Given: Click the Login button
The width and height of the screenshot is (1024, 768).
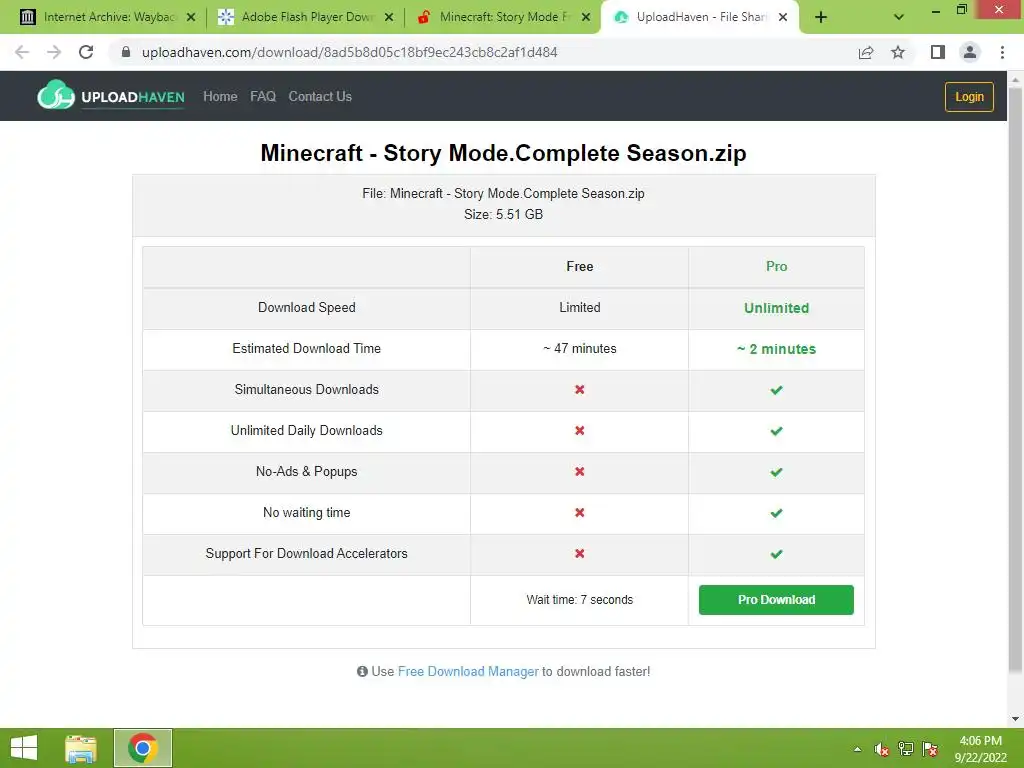Looking at the screenshot, I should point(969,97).
